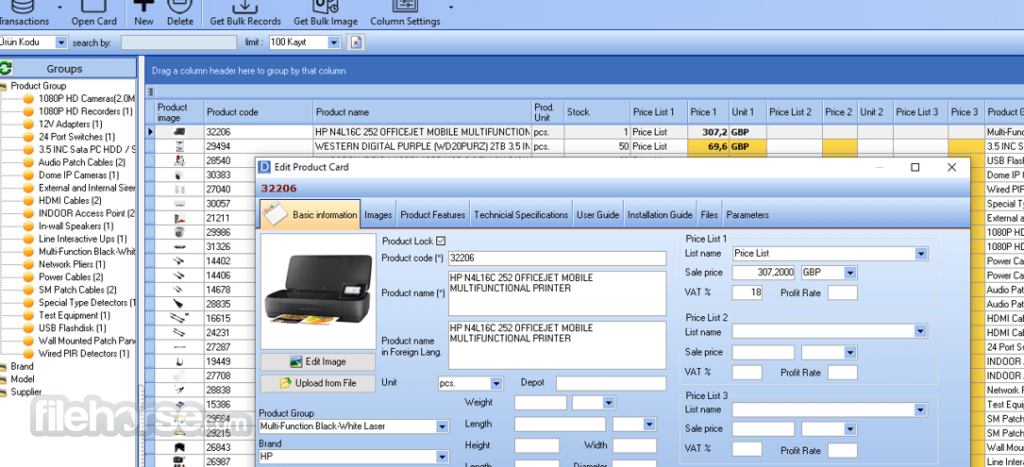The width and height of the screenshot is (1024, 467).
Task: Click the WESTERN DIGITAL PURPLE product name cell
Action: [x=423, y=146]
